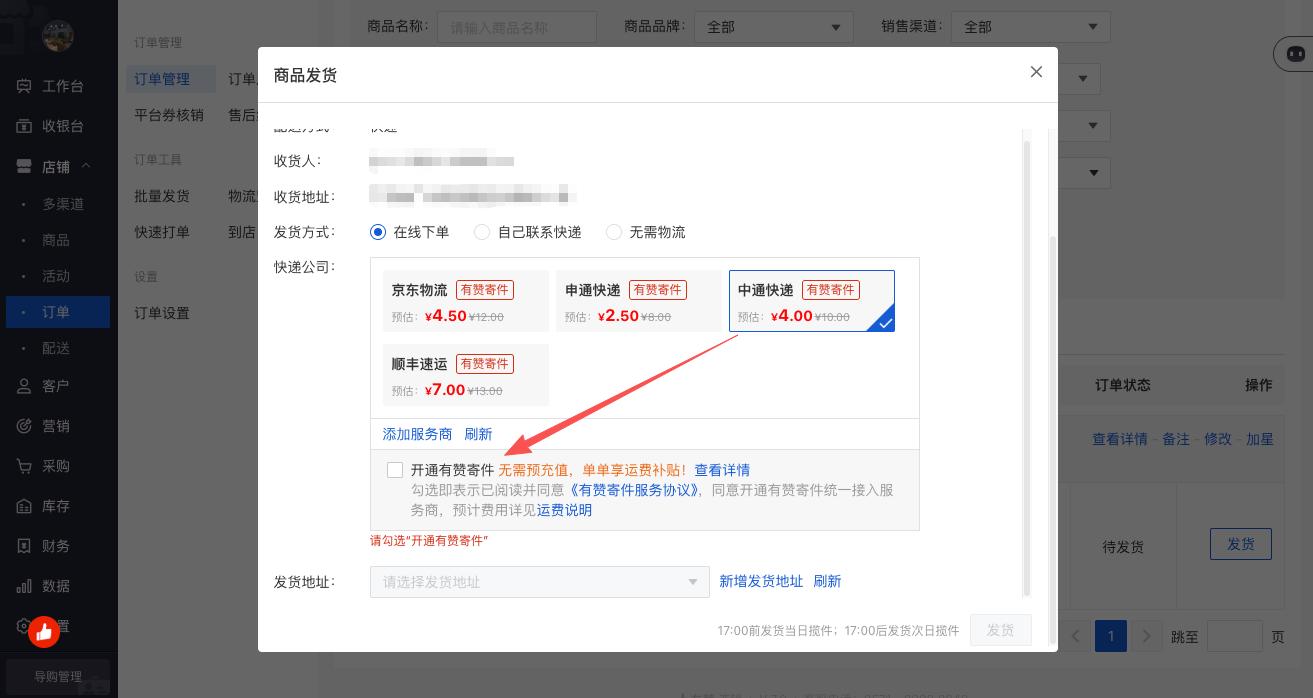Viewport: 1313px width, 698px height.
Task: Open 批量发货 menu item
Action: coord(162,197)
